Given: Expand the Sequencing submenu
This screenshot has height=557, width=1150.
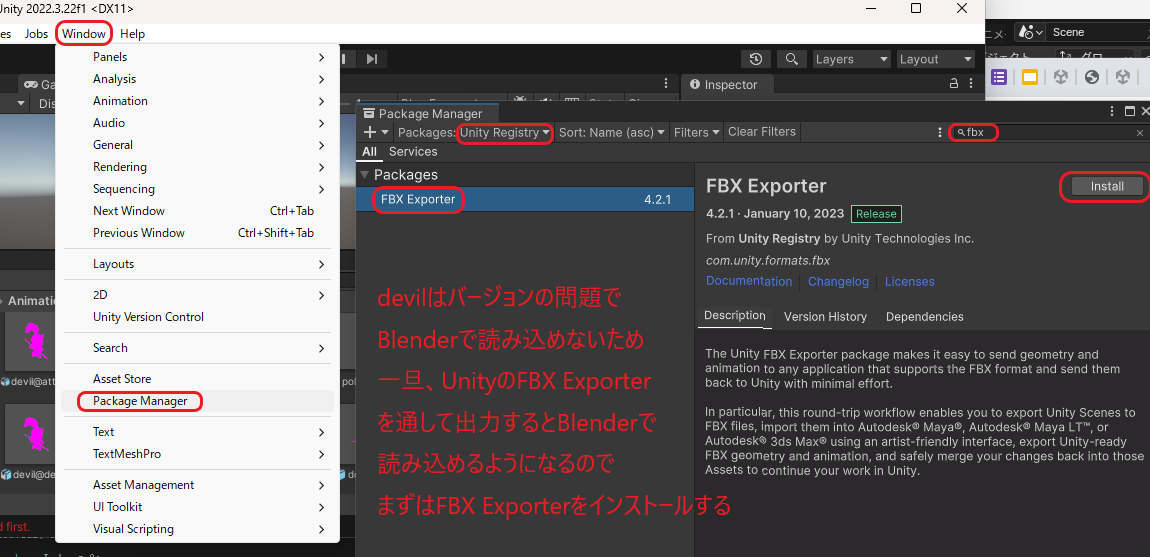Looking at the screenshot, I should [198, 189].
